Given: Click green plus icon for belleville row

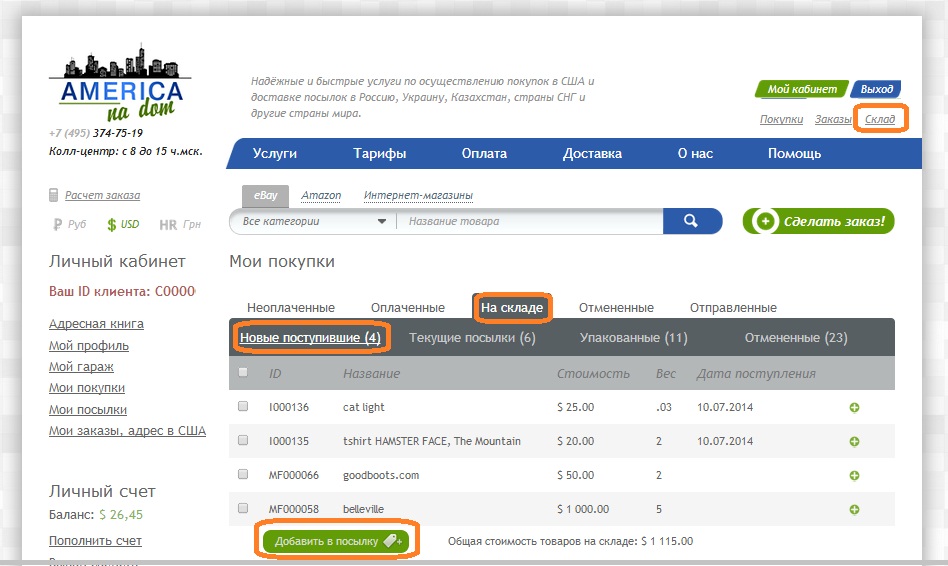Looking at the screenshot, I should point(854,509).
